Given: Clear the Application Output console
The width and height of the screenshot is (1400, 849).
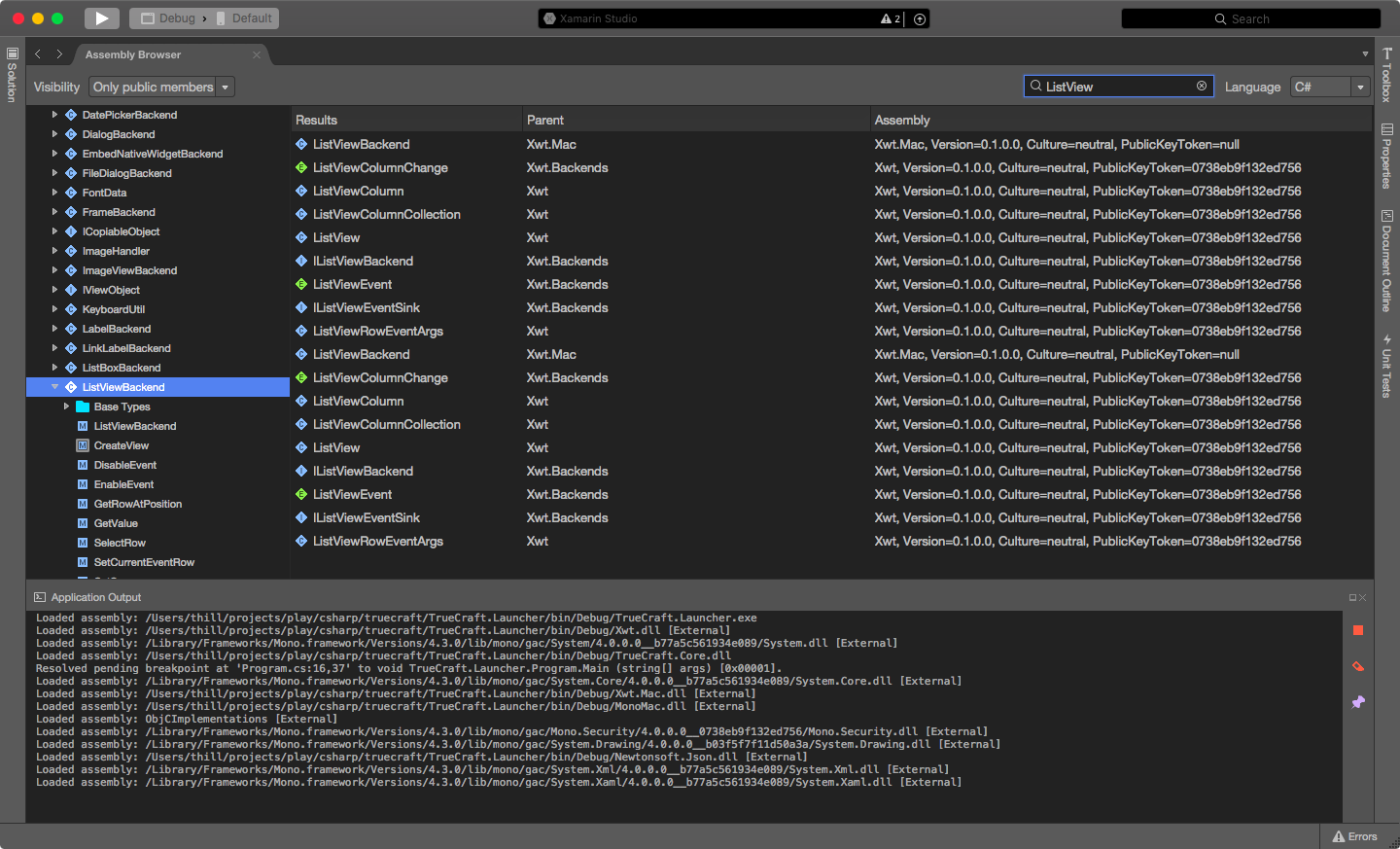Looking at the screenshot, I should [x=1358, y=666].
